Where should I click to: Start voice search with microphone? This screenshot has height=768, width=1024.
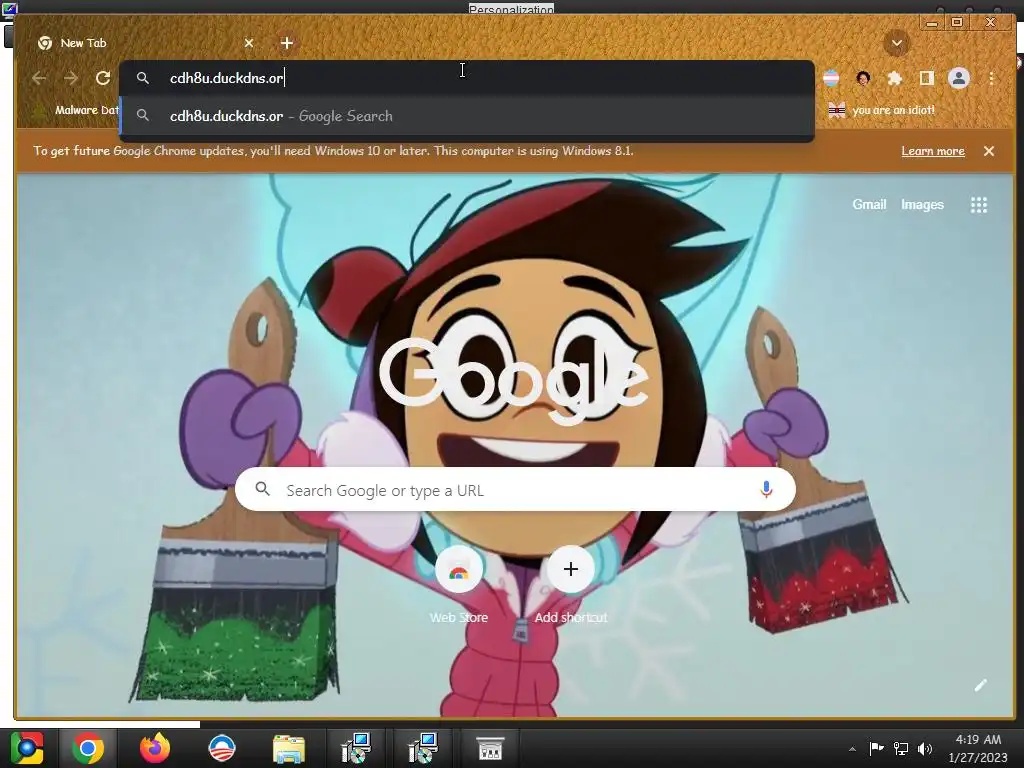point(766,489)
